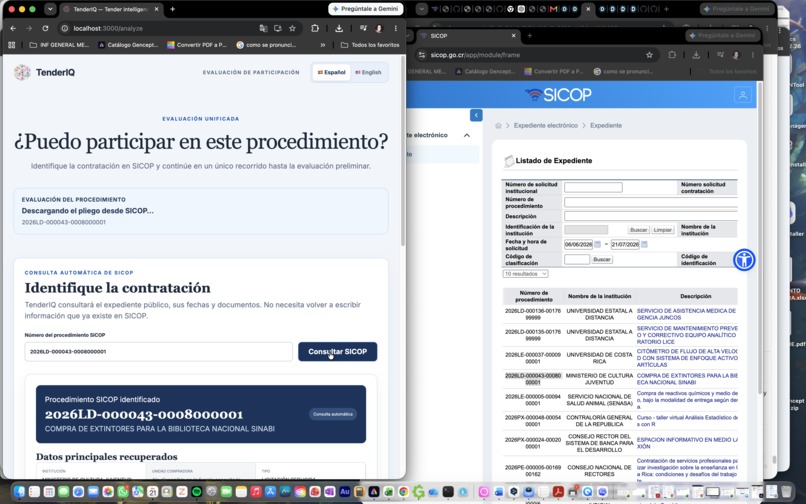Open downloads in the TenderIQ window

(339, 28)
